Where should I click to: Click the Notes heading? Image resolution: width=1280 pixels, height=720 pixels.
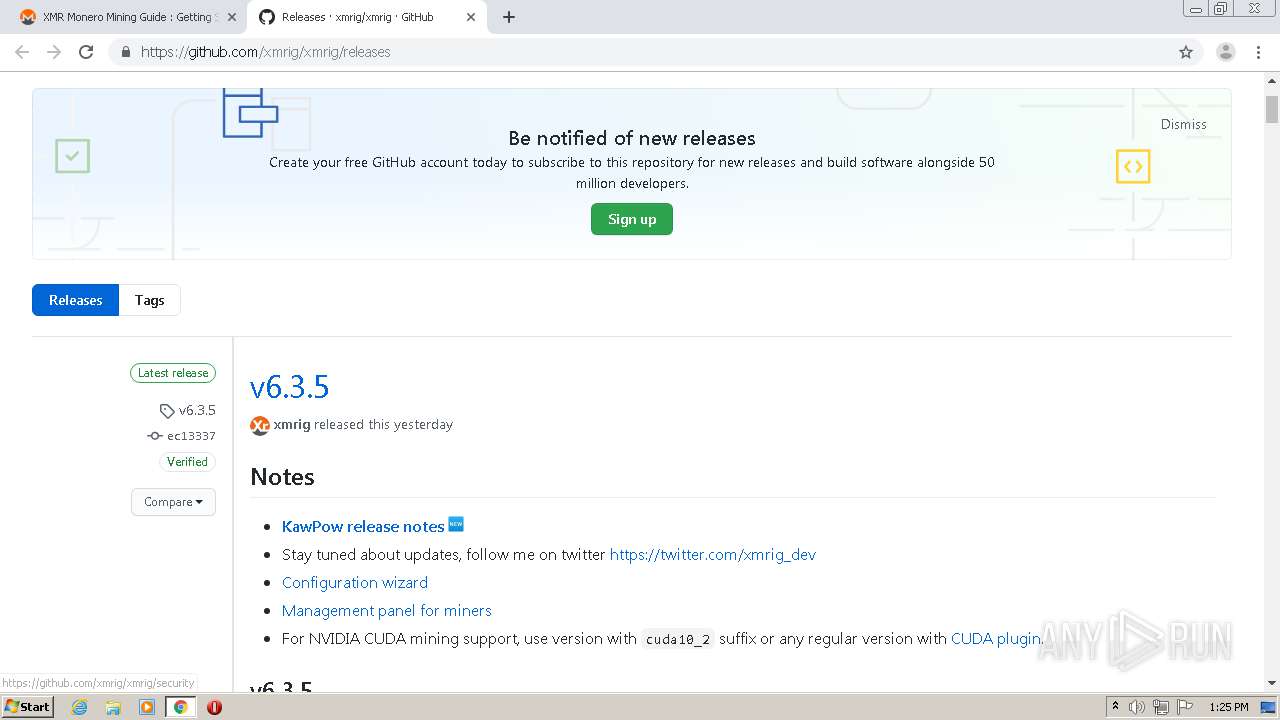tap(282, 477)
